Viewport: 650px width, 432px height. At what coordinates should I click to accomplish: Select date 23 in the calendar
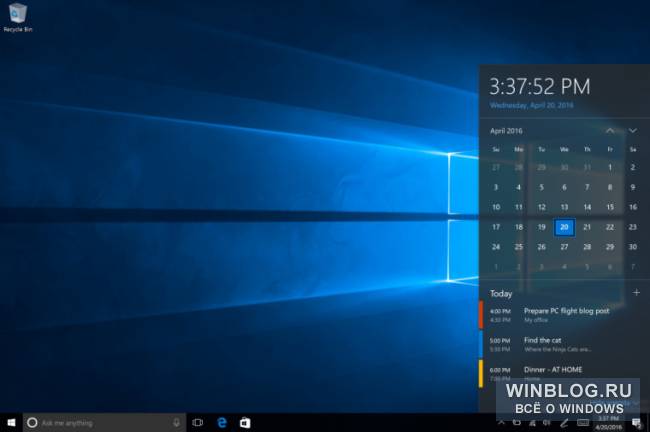click(x=633, y=227)
